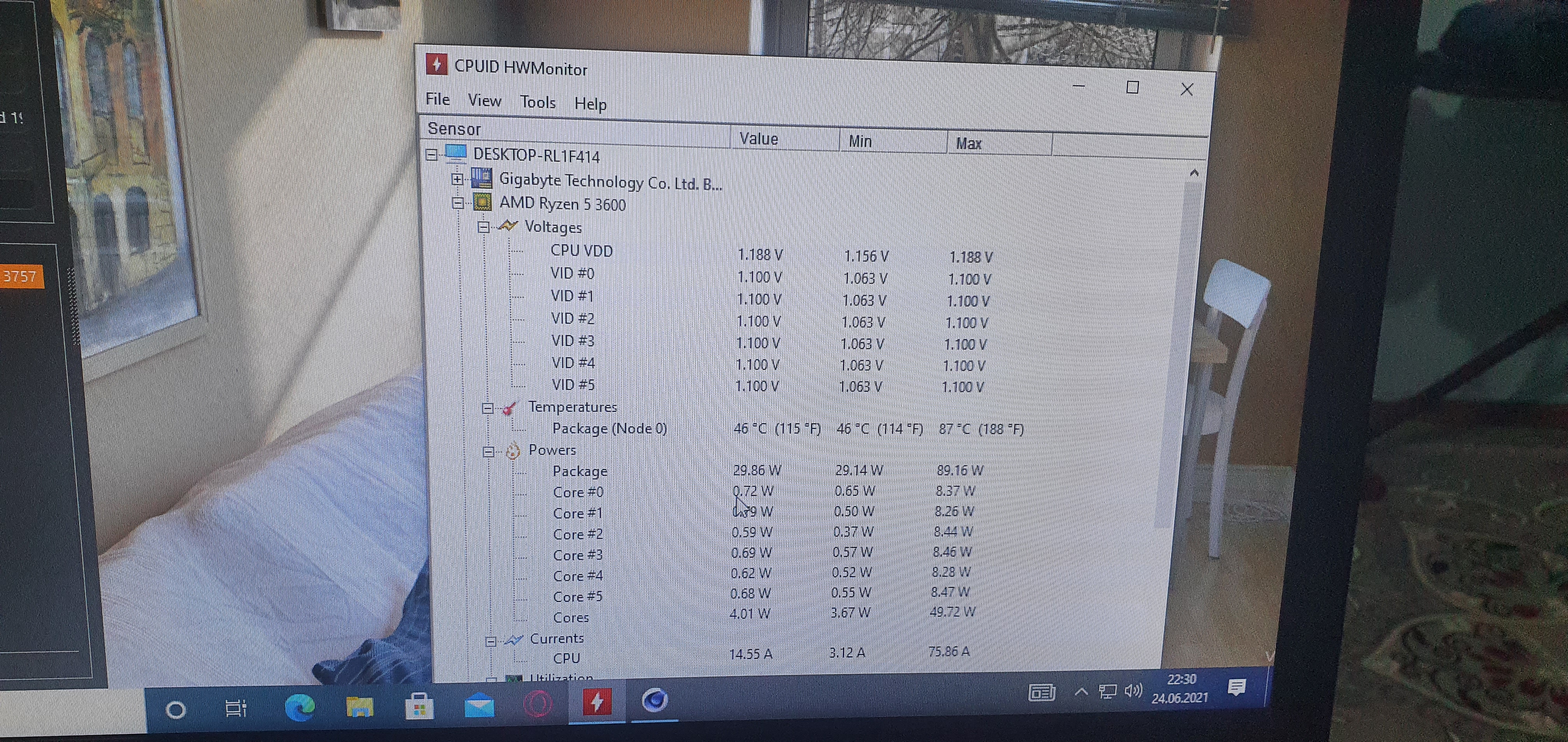Open File Explorer from the taskbar
The height and width of the screenshot is (742, 1568).
(x=359, y=707)
